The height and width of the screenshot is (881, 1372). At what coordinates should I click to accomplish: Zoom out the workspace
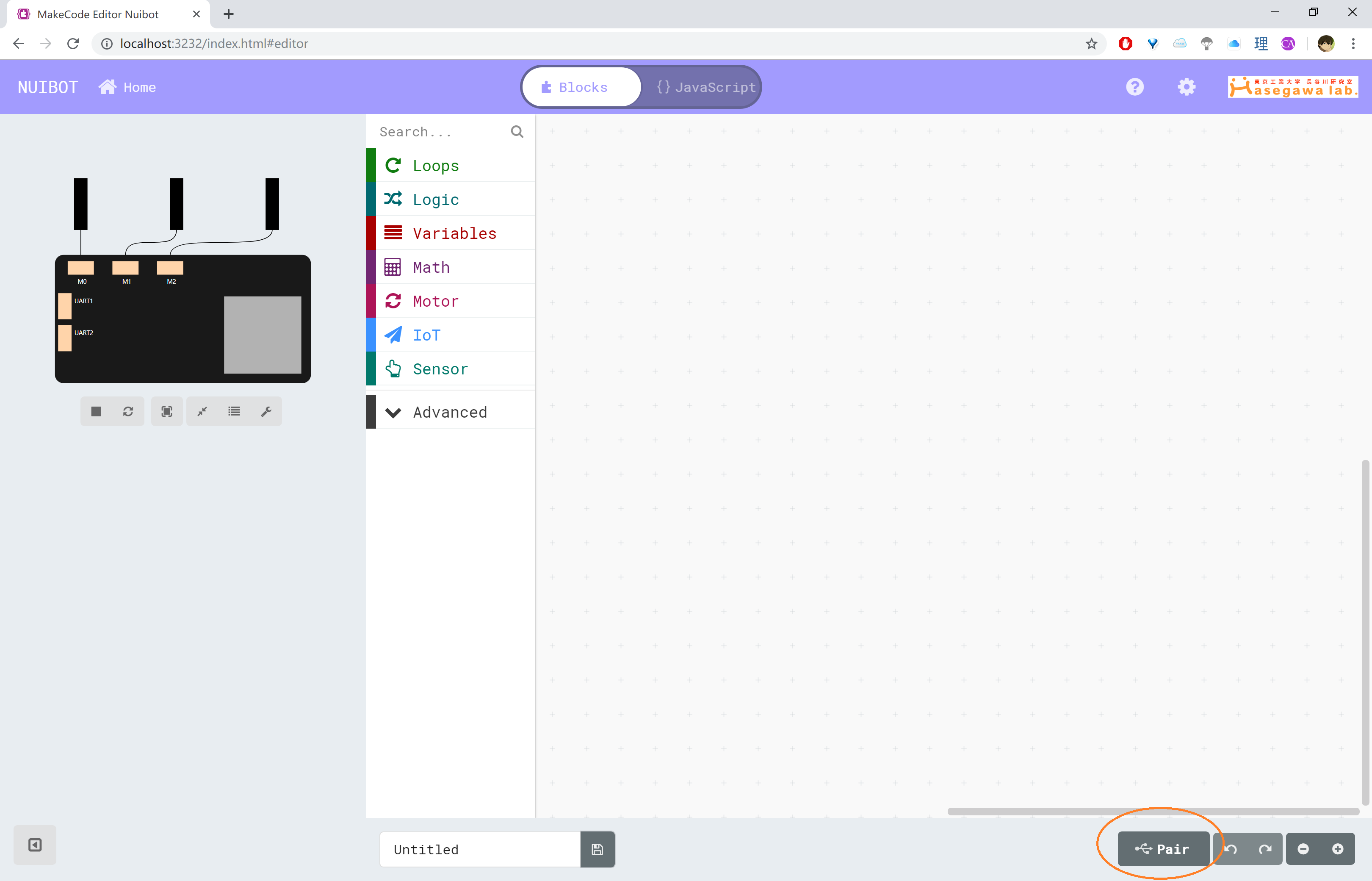[1303, 849]
